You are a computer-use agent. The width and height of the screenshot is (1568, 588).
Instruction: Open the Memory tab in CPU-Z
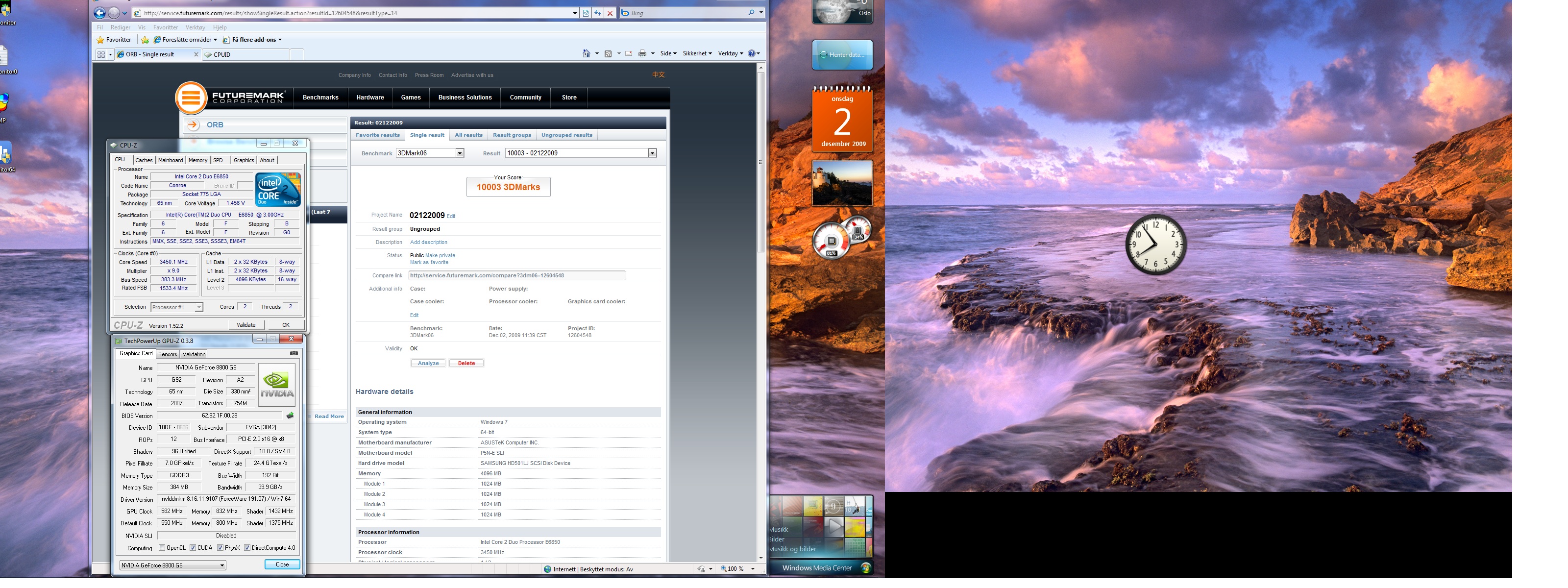pos(198,161)
